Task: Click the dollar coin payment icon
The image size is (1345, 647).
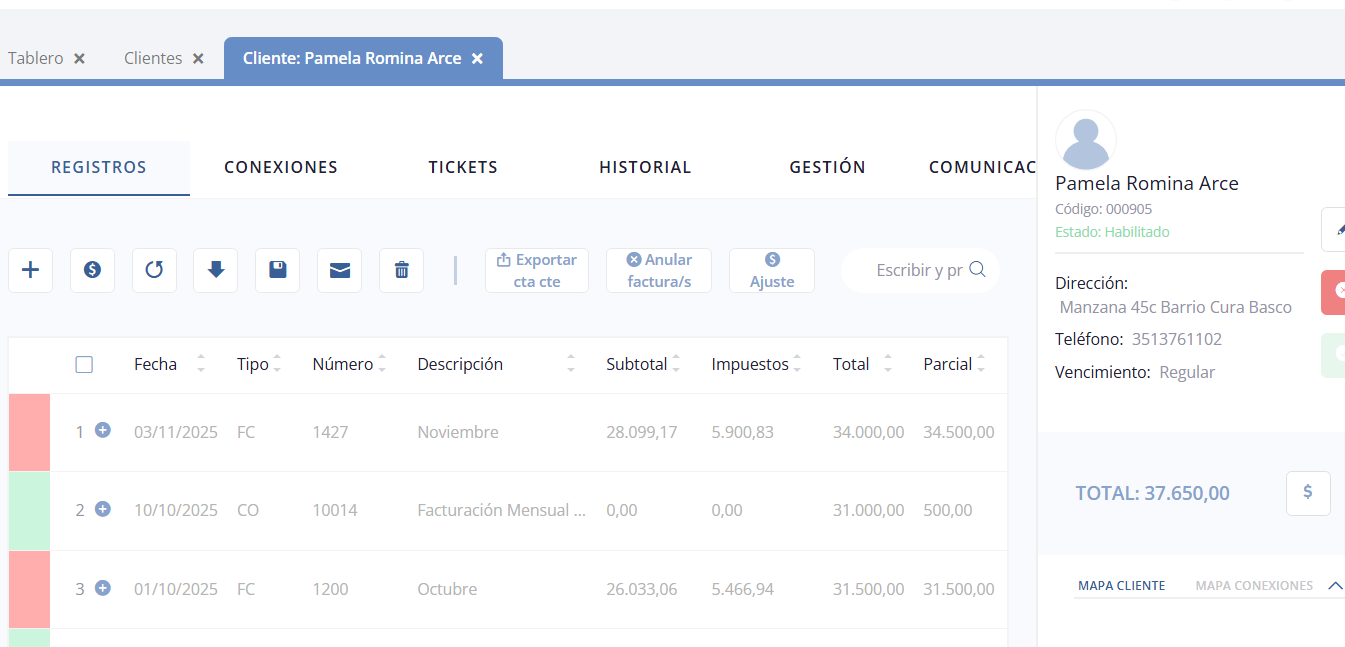Action: [x=92, y=270]
